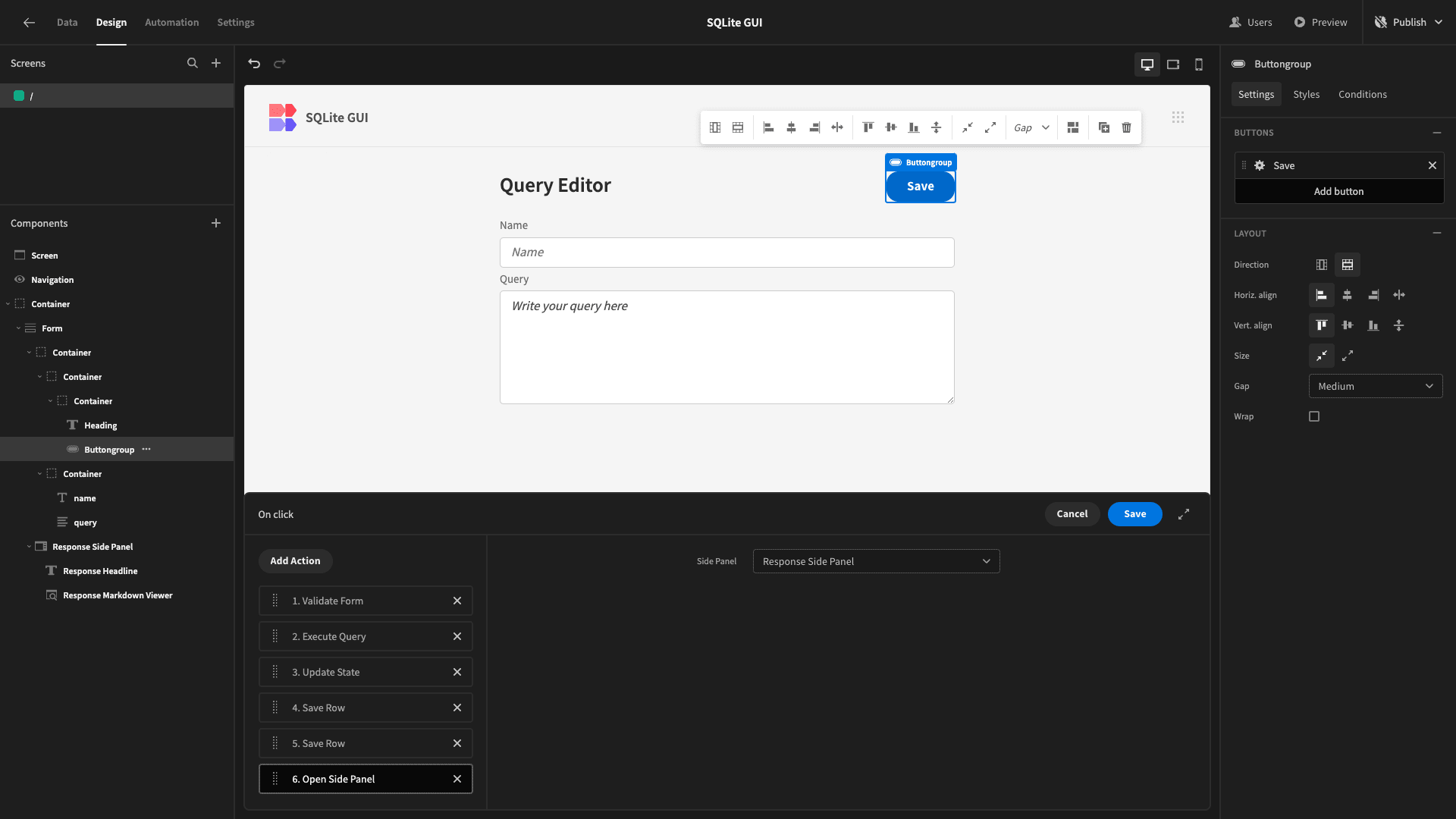Viewport: 1456px width, 819px height.
Task: Open Save button settings gear icon
Action: click(x=1260, y=165)
